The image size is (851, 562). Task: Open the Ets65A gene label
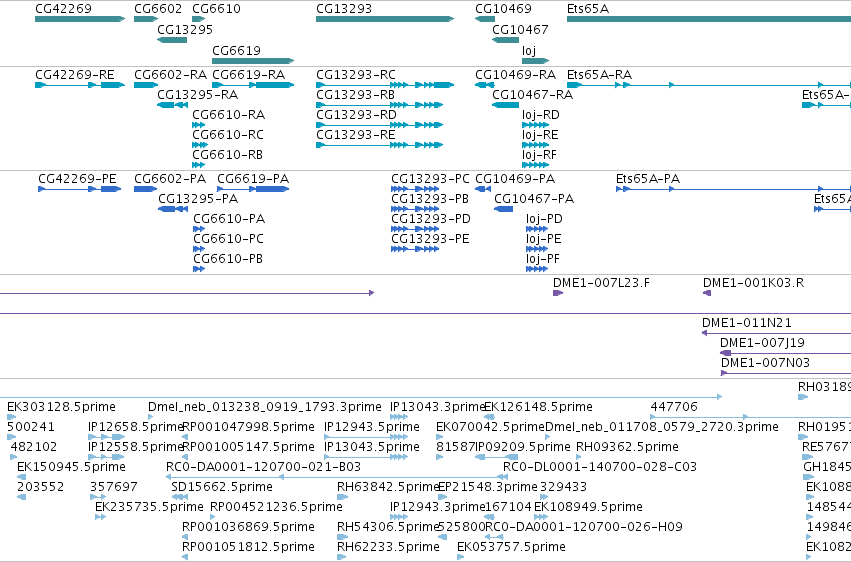point(588,9)
